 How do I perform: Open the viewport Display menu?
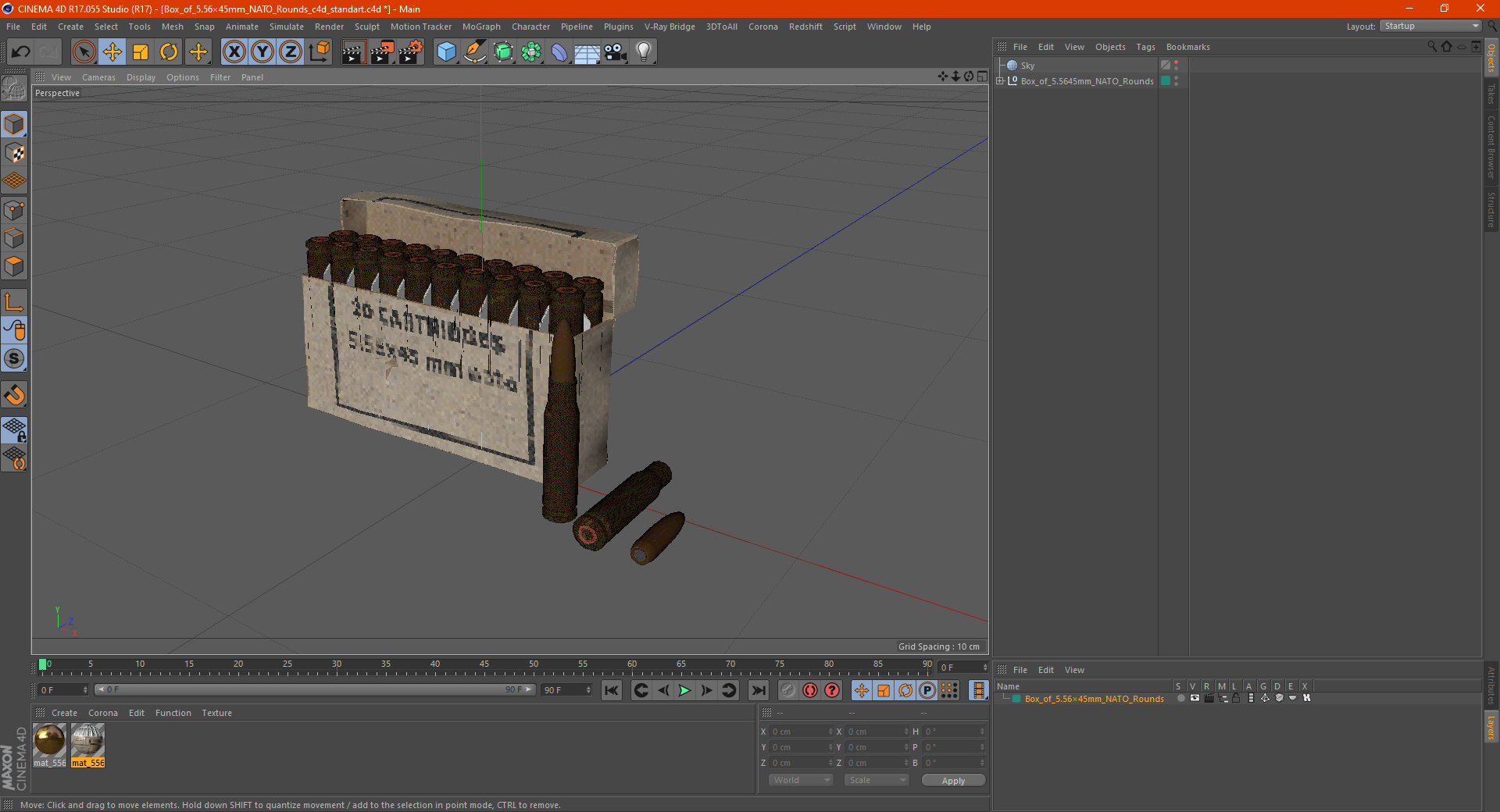click(141, 77)
